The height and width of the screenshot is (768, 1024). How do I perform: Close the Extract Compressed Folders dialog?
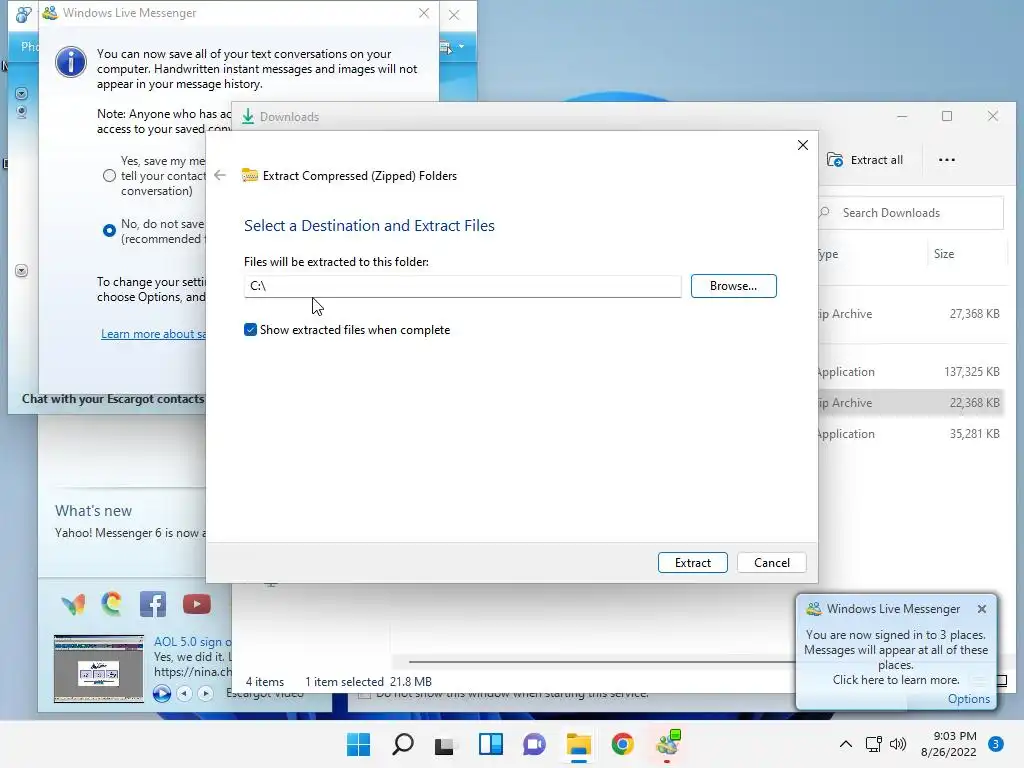tap(803, 145)
